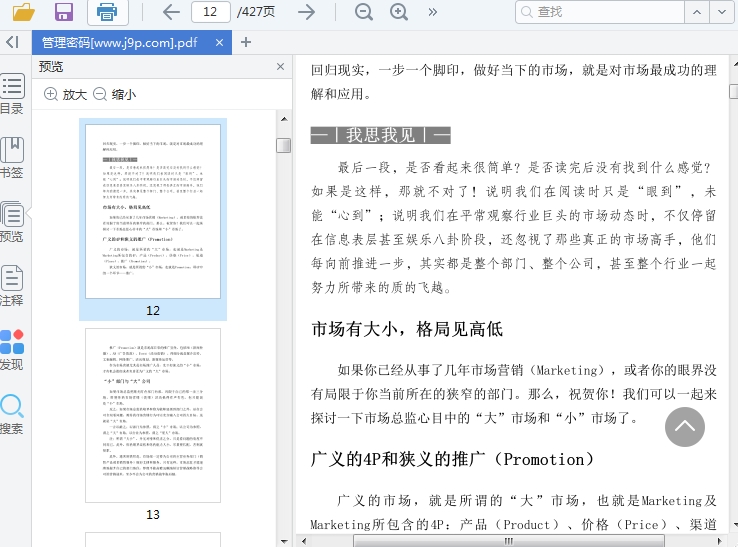Open the 目录 table of contents panel
738x547 pixels.
tap(12, 94)
